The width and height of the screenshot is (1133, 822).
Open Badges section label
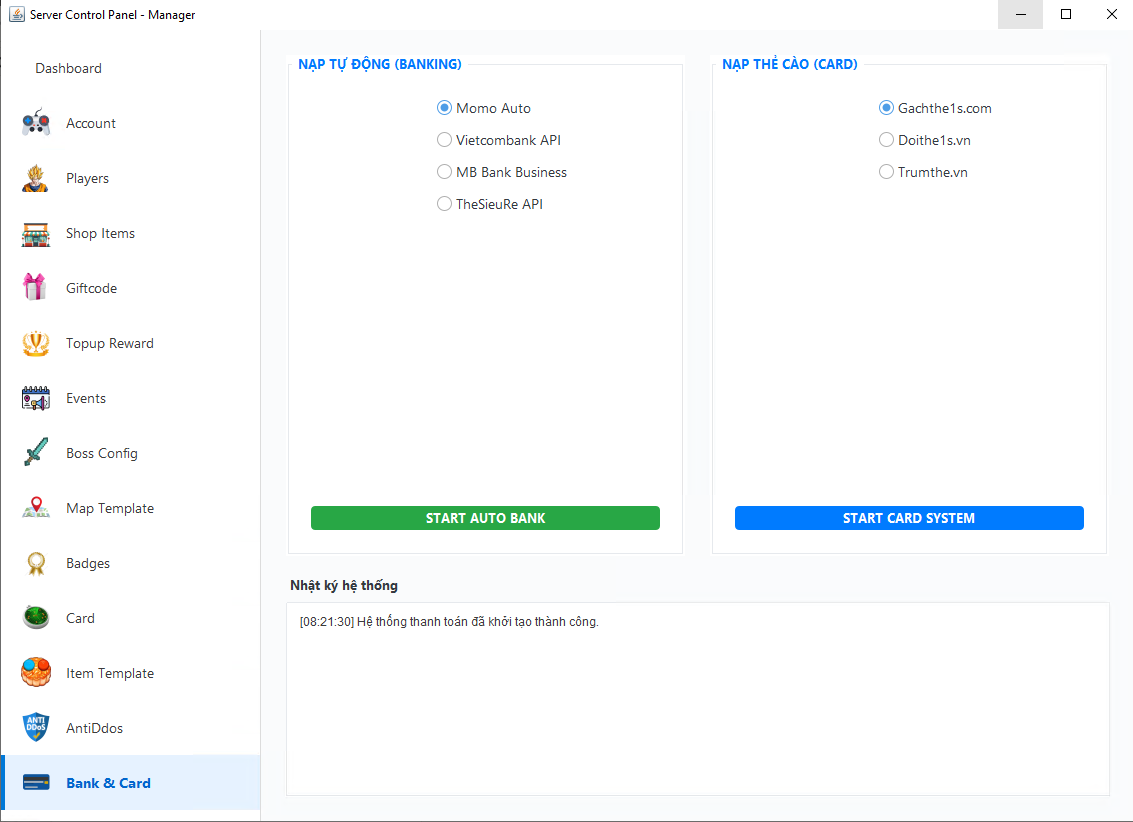coord(88,563)
